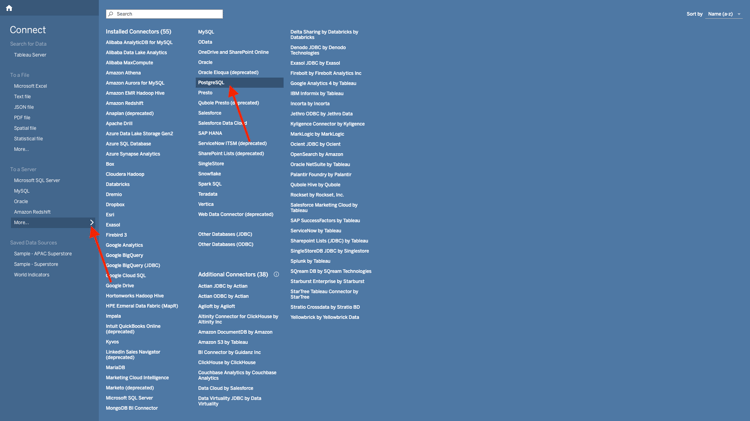Screen dimensions: 750x421
Task: Select Starburst Enterprise by Starburst
Action: click(x=327, y=281)
